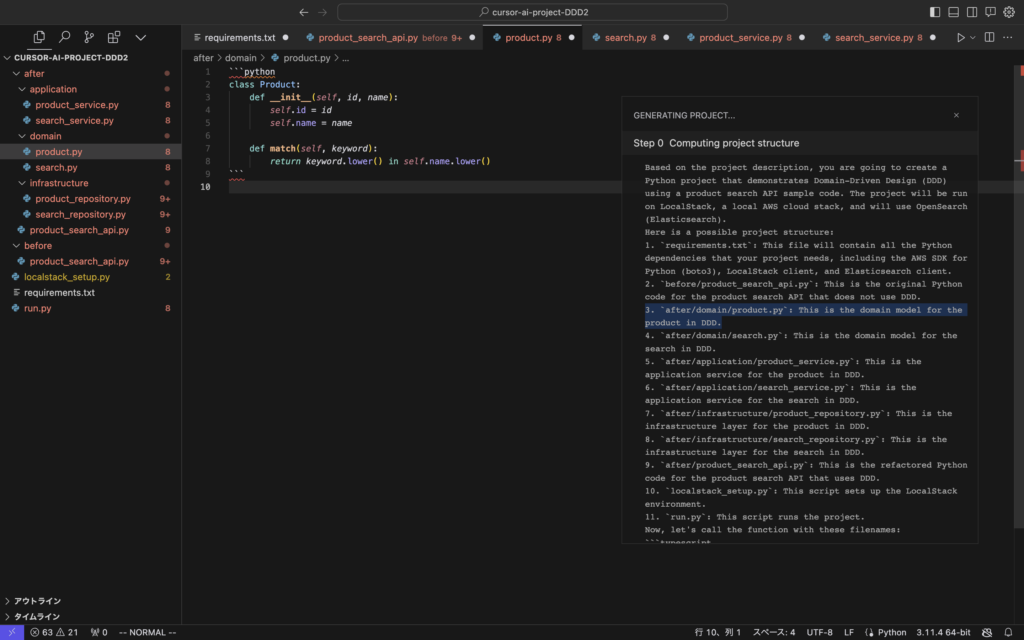The height and width of the screenshot is (640, 1024).
Task: Open the Explorer view icon
Action: click(x=39, y=37)
